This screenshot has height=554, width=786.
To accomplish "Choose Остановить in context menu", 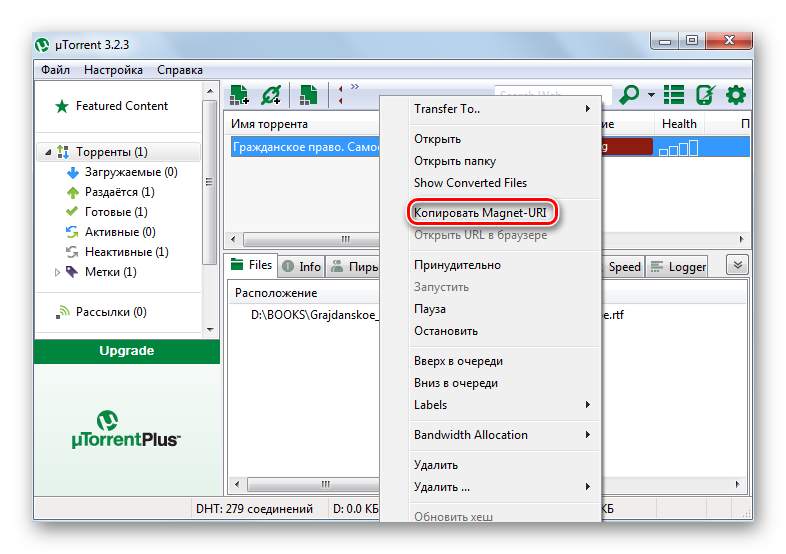I will pyautogui.click(x=505, y=331).
